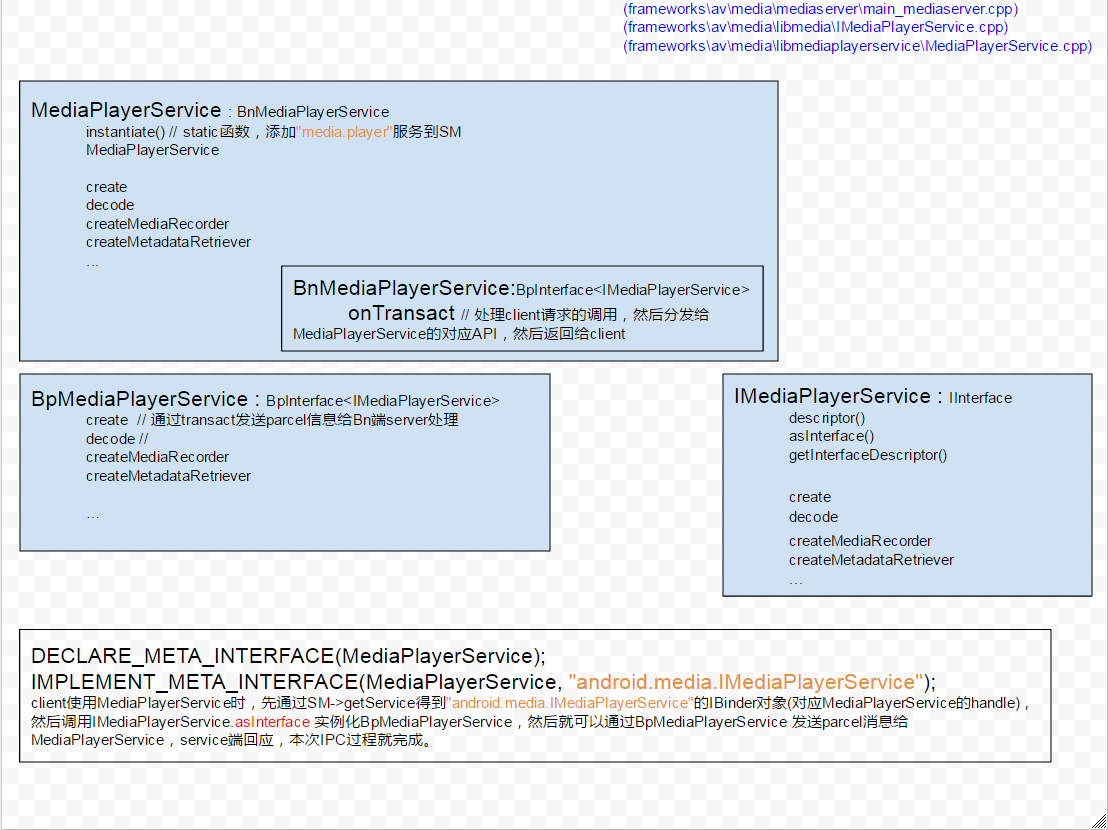This screenshot has width=1108, height=830.
Task: Select 'create' in IMediaPlayerService box
Action: (810, 497)
